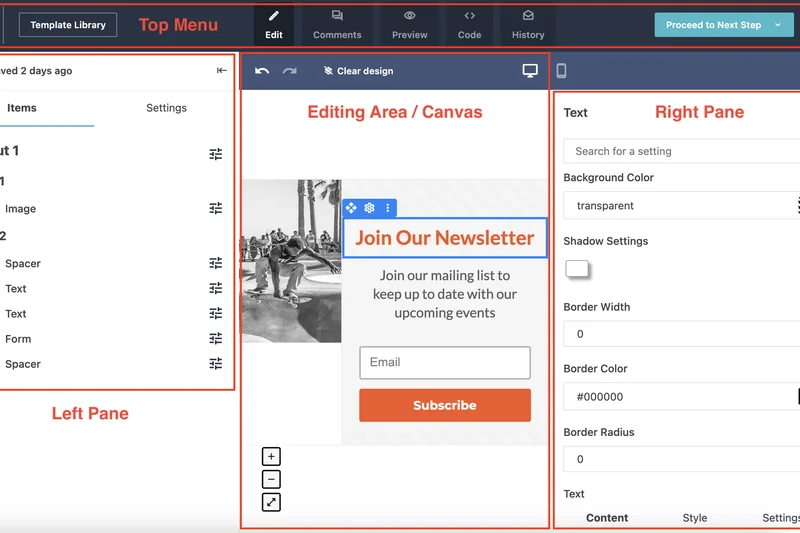800x533 pixels.
Task: Toggle the Shadow Settings switch
Action: 578,268
